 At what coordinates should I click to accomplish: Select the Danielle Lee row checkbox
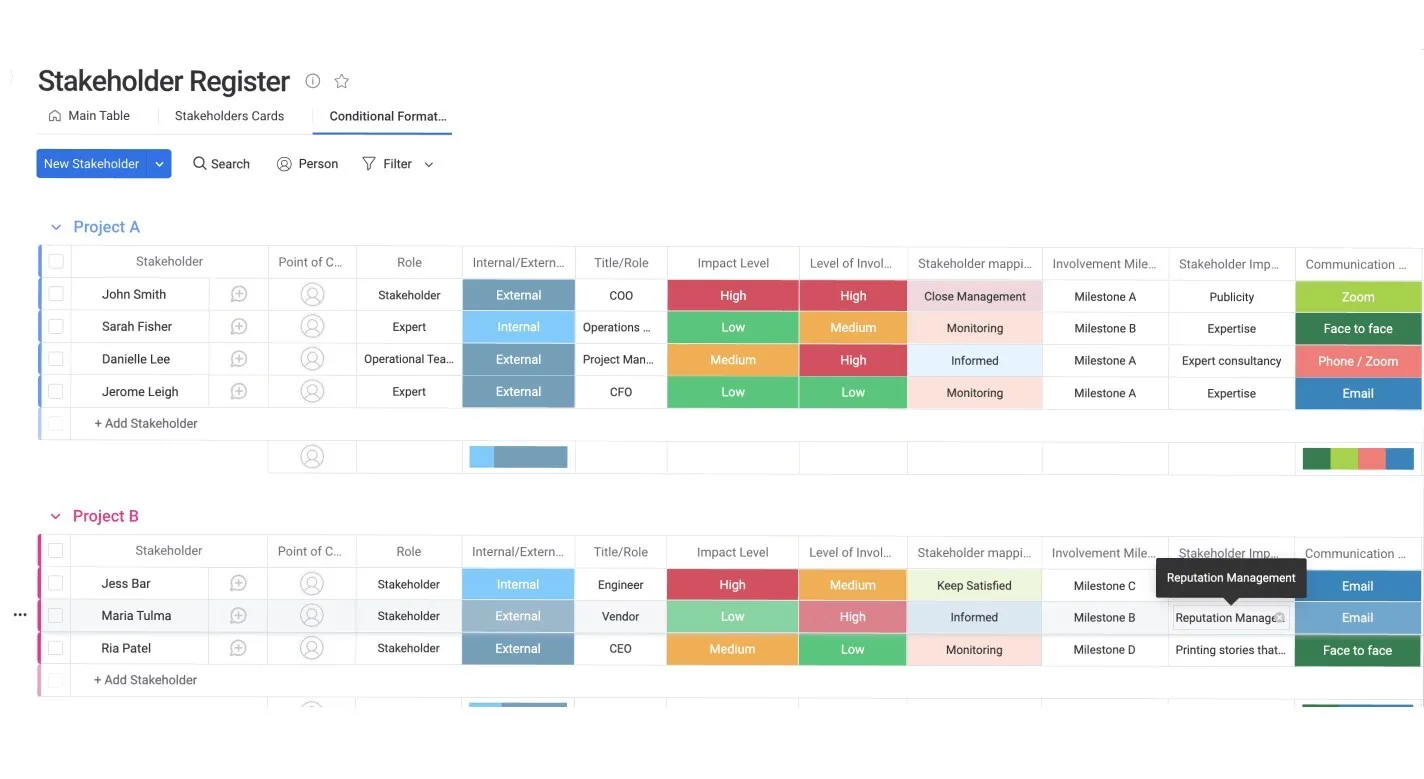click(56, 359)
